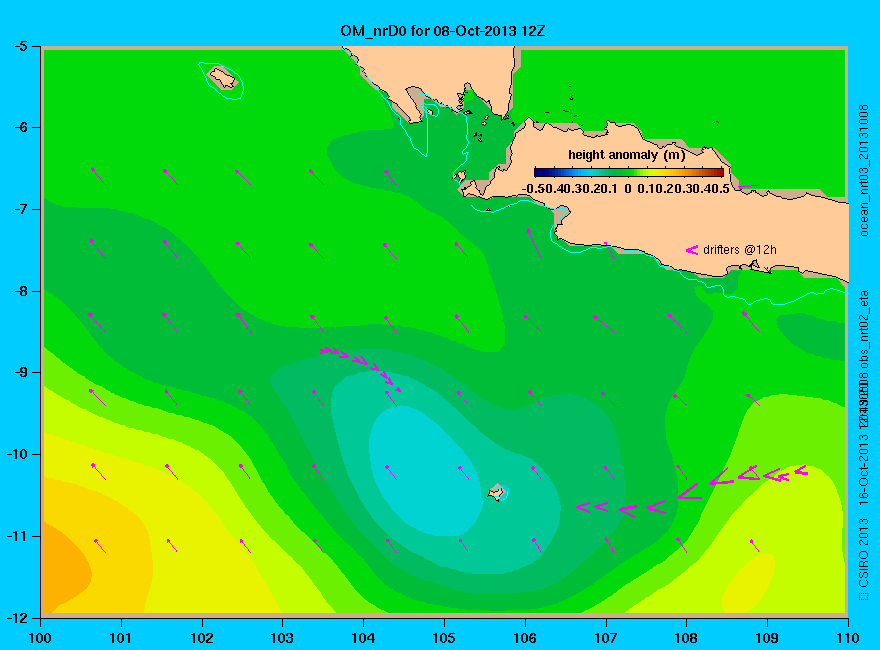
Task: Click the chain of drifter arrows near 104E, 9S
Action: (359, 367)
